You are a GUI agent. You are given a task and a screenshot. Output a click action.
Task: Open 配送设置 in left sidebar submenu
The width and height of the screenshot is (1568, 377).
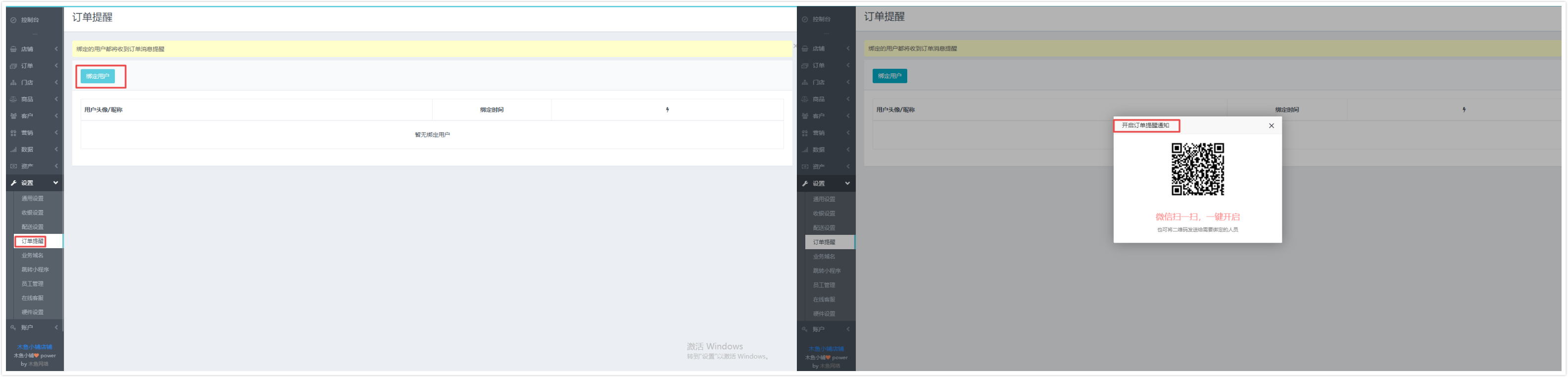pos(32,227)
